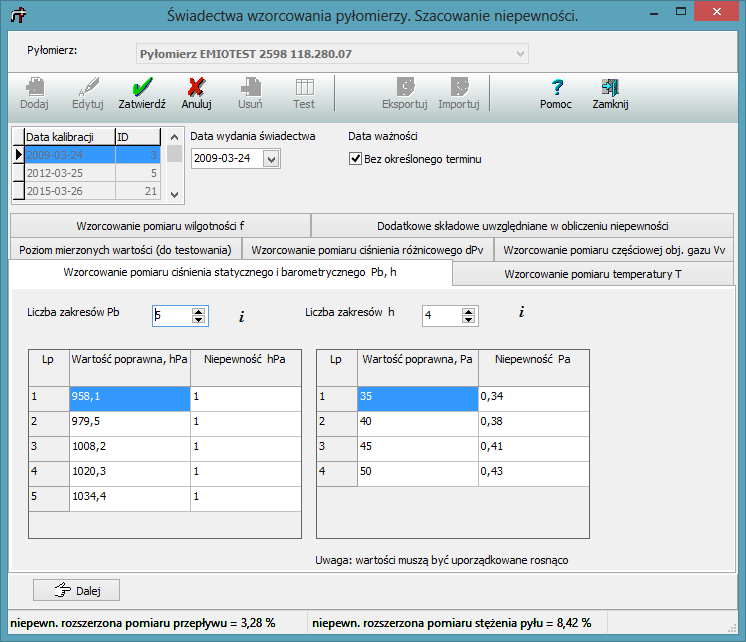Open Dodatkowe składowe uwzględniane w obliczeniu niepewności tab
Screen dimensions: 746x642
pyautogui.click(x=522, y=226)
